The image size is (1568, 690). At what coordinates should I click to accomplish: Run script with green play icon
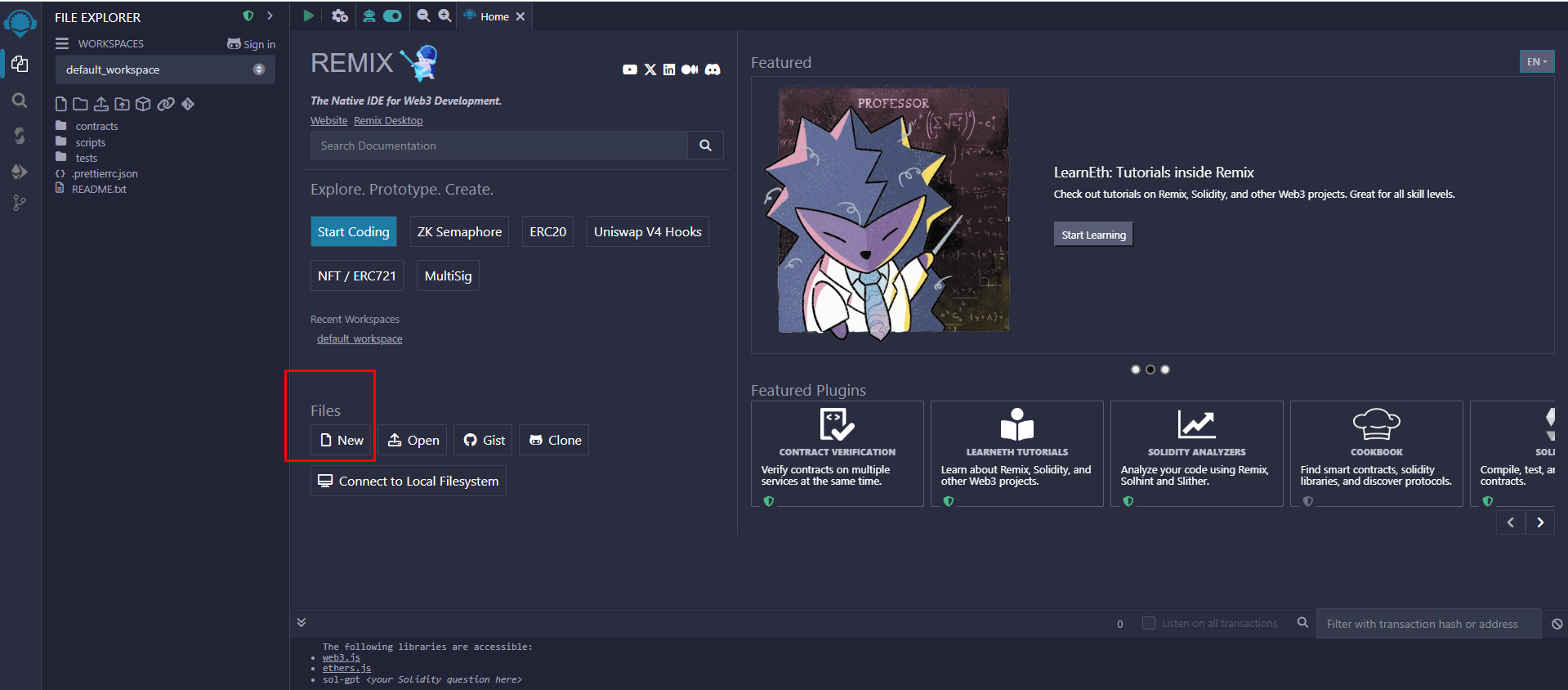coord(308,16)
